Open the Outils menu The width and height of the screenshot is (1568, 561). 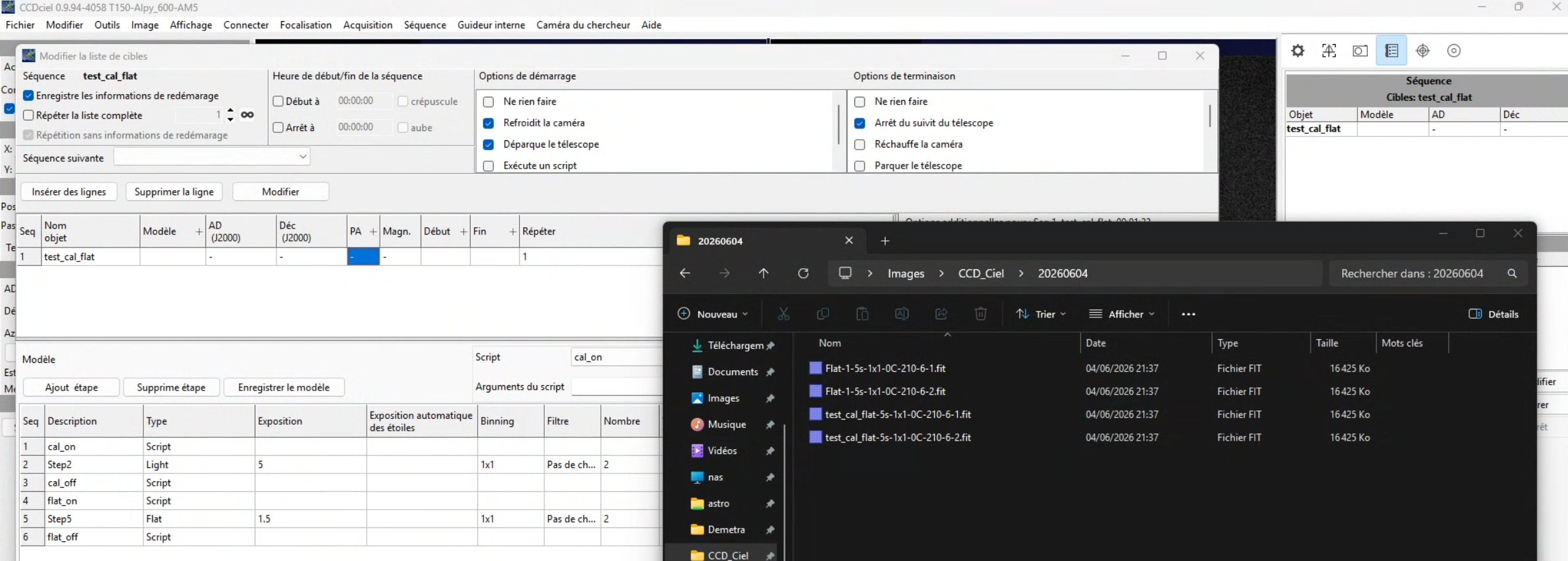(107, 25)
